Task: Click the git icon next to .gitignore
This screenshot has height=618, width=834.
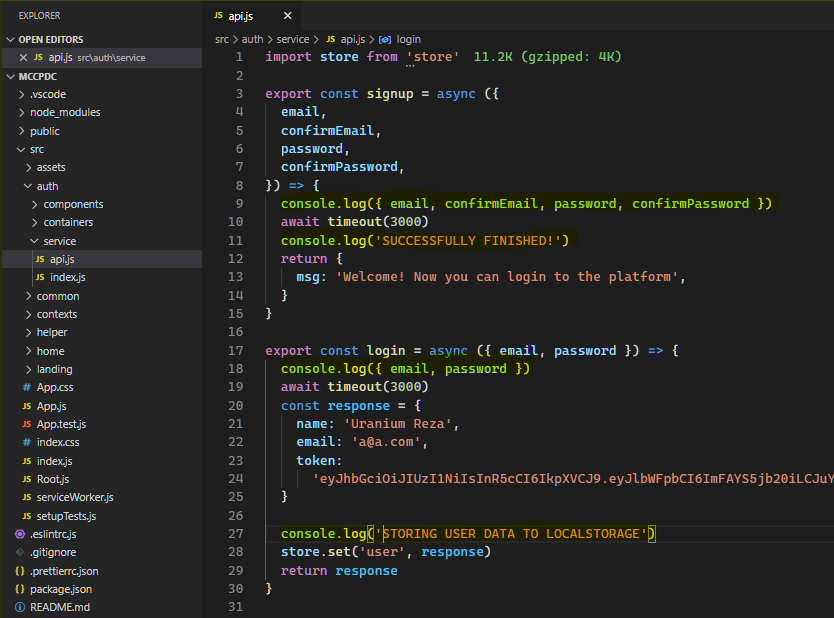Action: coord(18,552)
